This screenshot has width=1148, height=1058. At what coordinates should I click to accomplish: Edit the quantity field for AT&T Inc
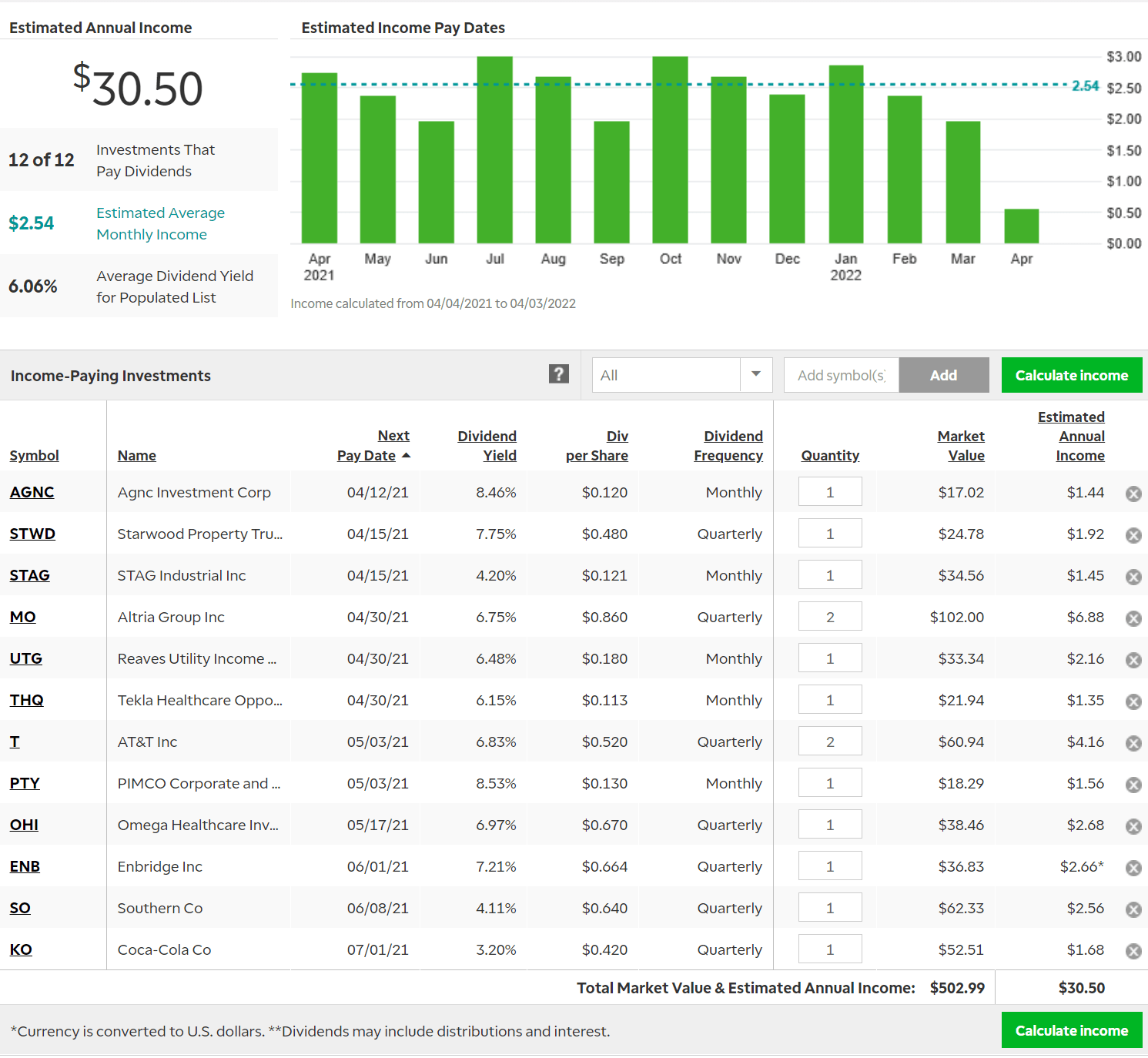(x=830, y=742)
